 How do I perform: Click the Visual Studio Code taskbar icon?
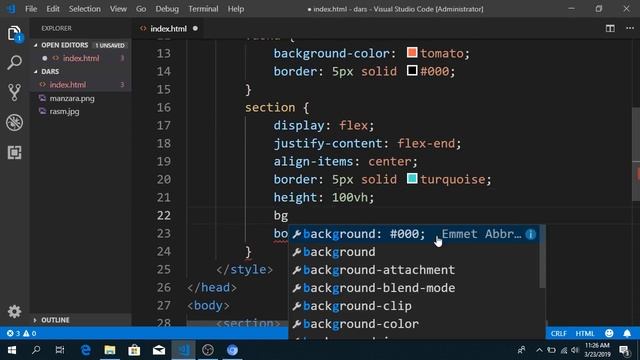tap(183, 350)
